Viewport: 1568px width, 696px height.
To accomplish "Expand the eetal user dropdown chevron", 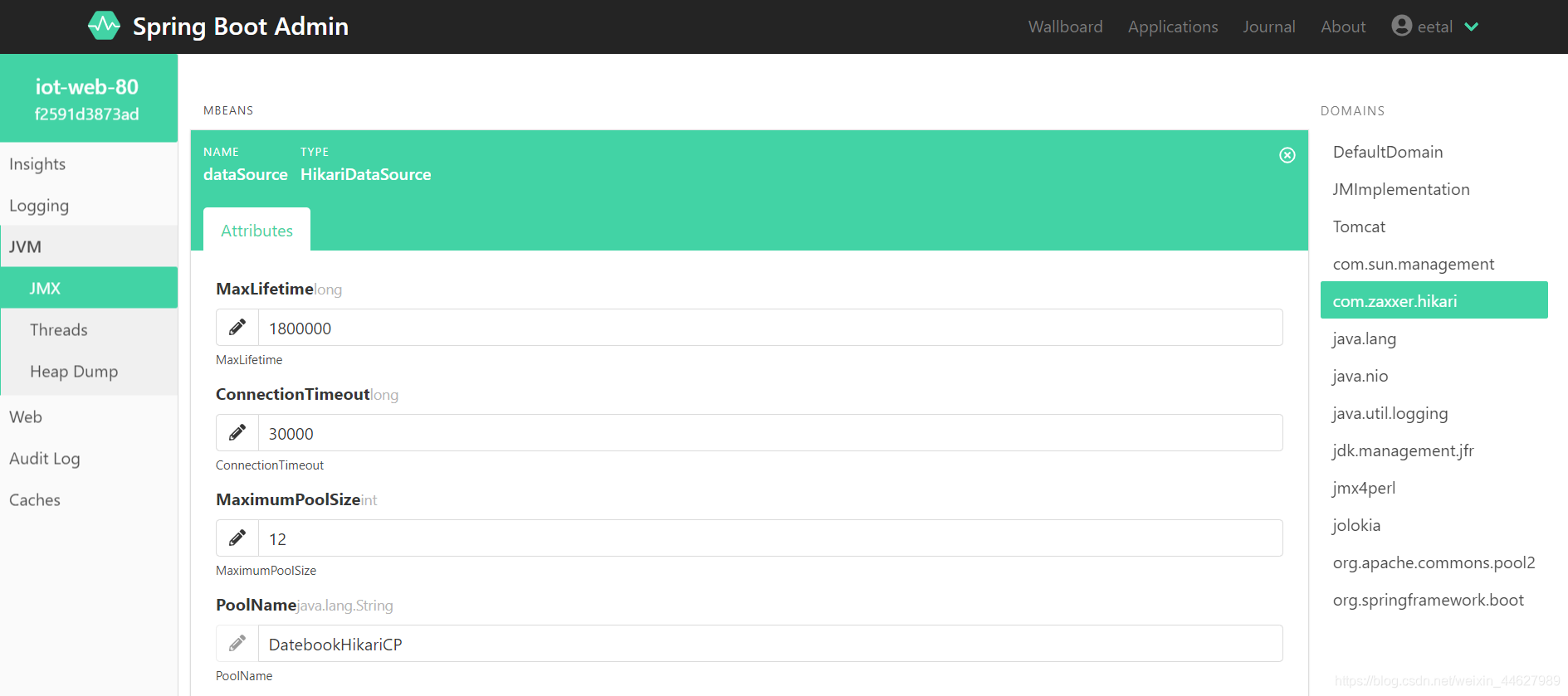I will pyautogui.click(x=1472, y=27).
